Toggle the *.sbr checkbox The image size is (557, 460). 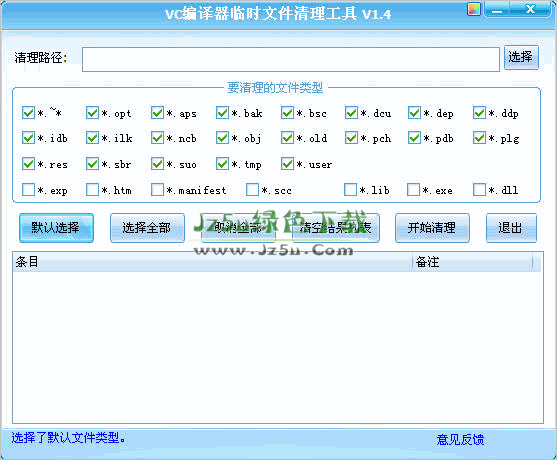pyautogui.click(x=92, y=164)
